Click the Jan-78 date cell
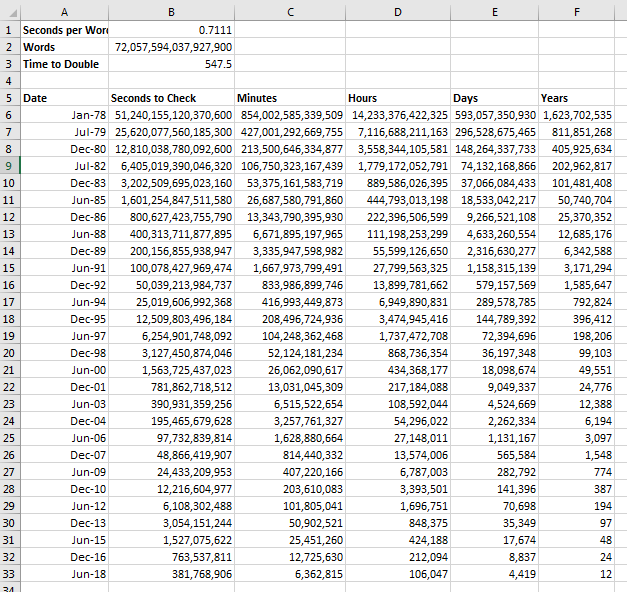This screenshot has width=627, height=592. tap(64, 115)
